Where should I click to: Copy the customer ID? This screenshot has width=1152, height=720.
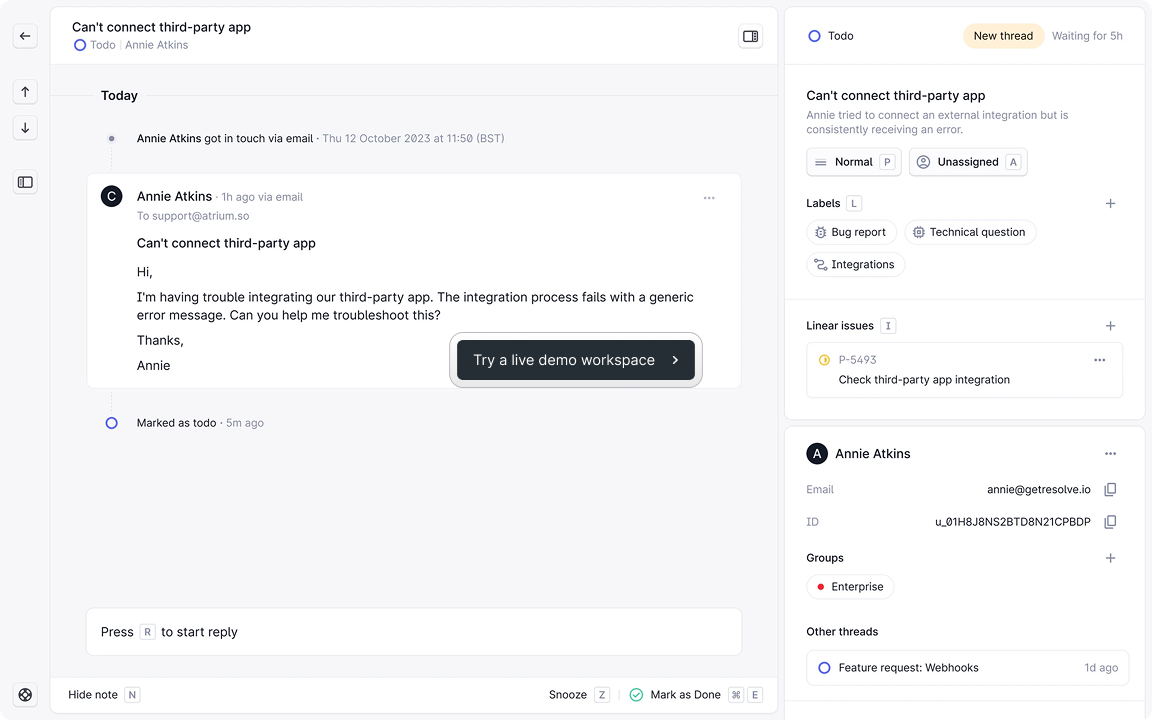coord(1110,522)
